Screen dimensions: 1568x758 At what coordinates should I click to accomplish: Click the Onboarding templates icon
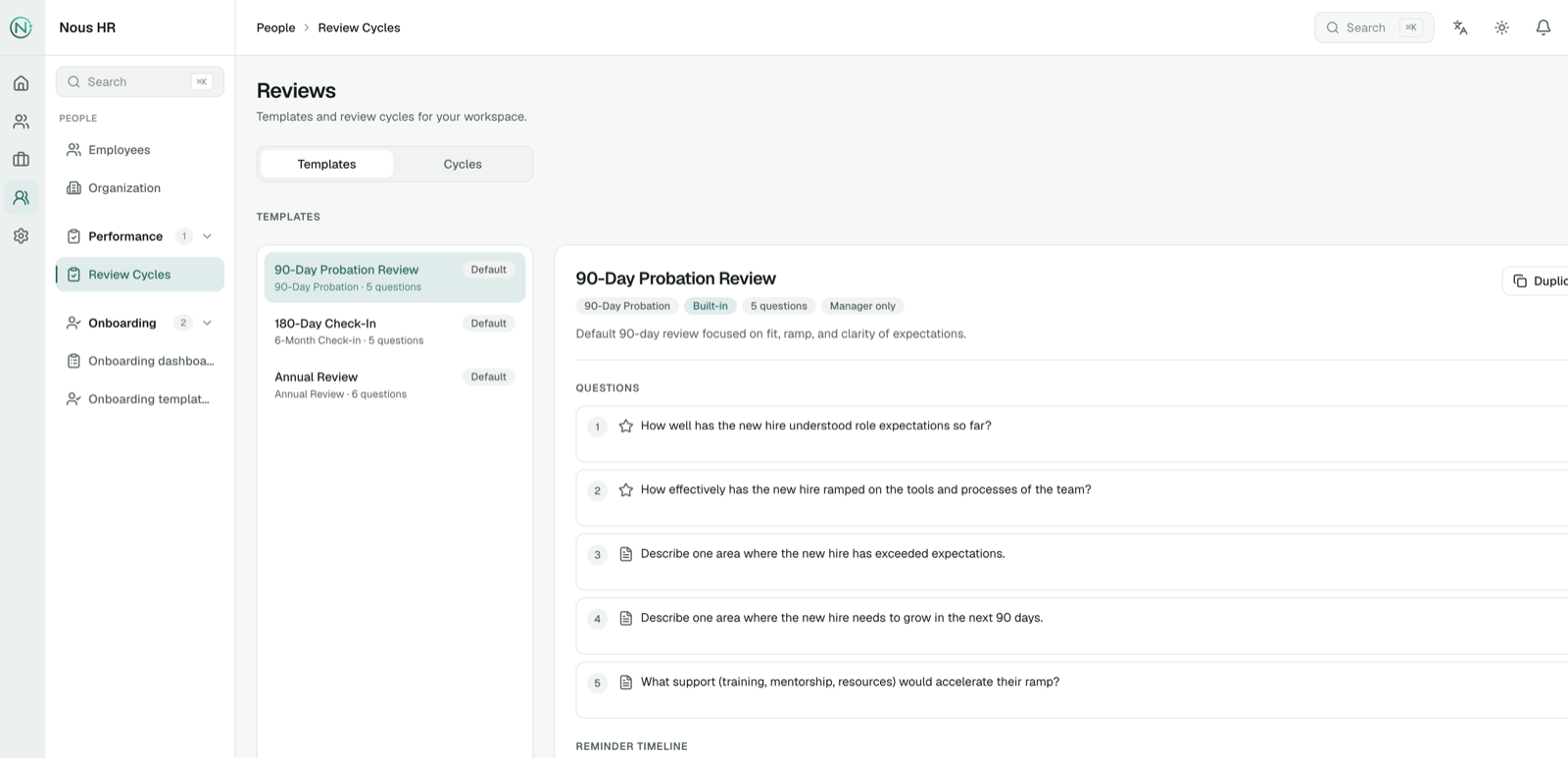click(x=73, y=399)
